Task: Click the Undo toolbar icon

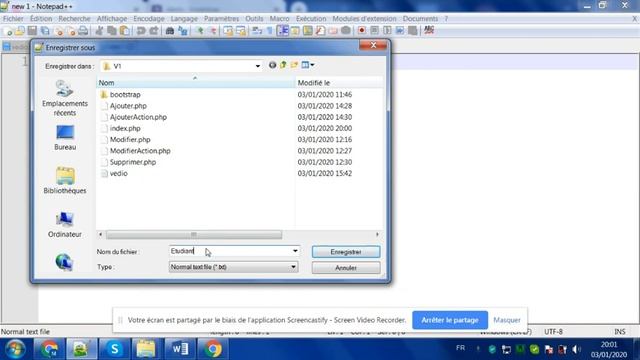Action: [141, 31]
